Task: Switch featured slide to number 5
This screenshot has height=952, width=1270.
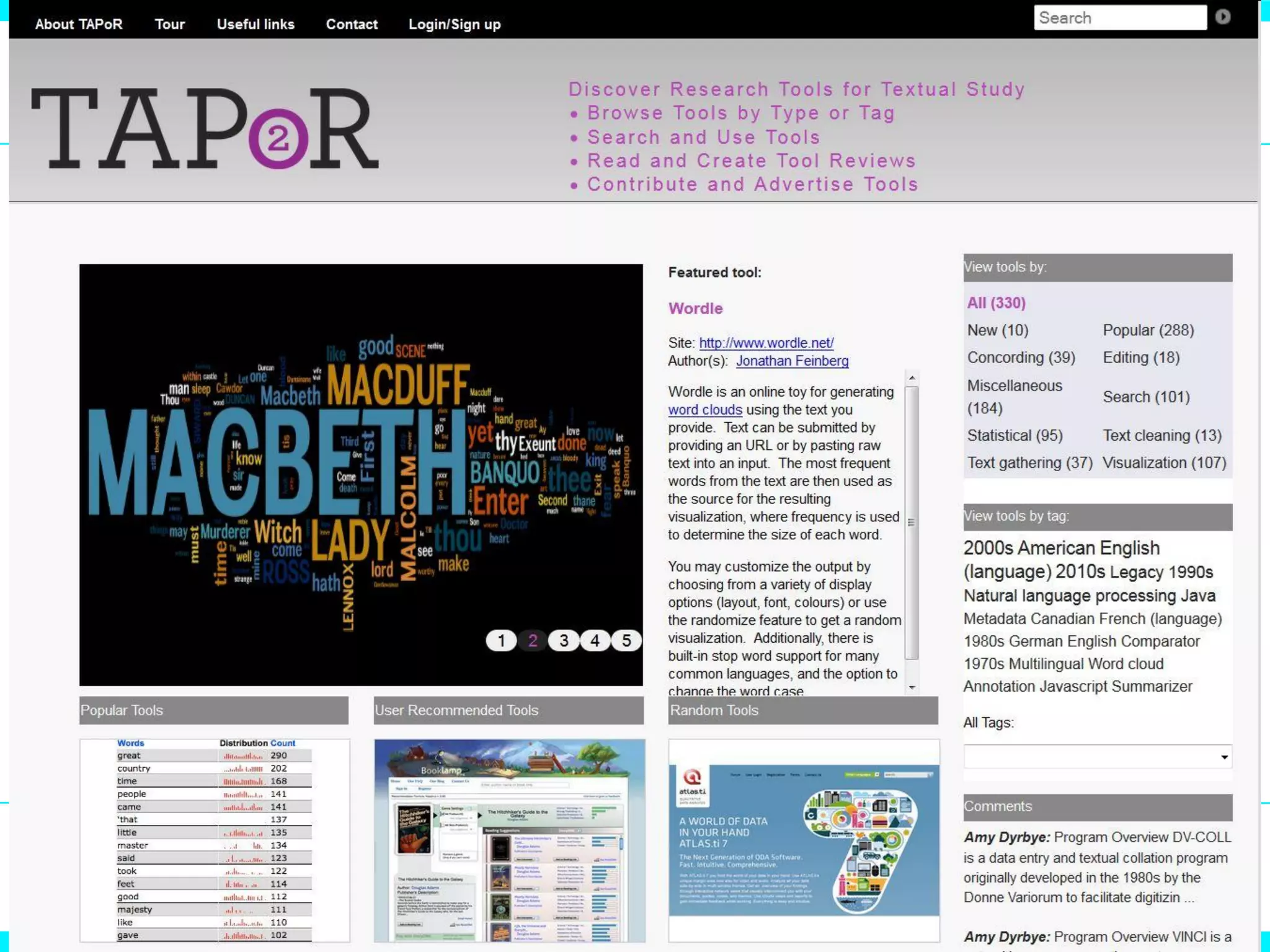Action: click(626, 640)
